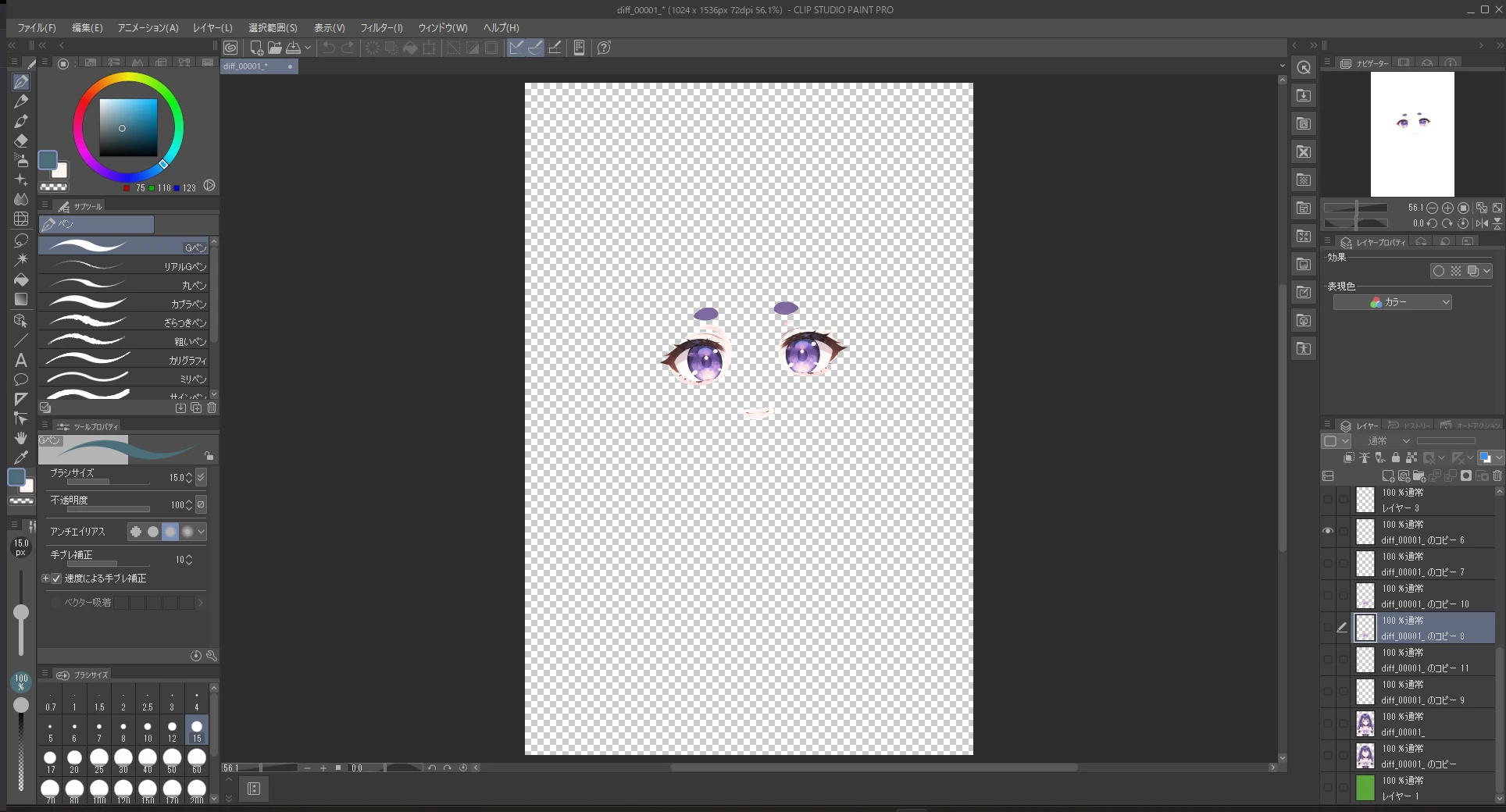1506x812 pixels.
Task: Open the 表現色 カラー dropdown
Action: [x=1393, y=302]
